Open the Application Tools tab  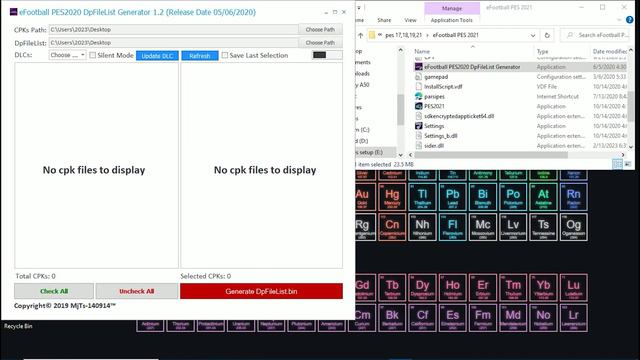(452, 20)
